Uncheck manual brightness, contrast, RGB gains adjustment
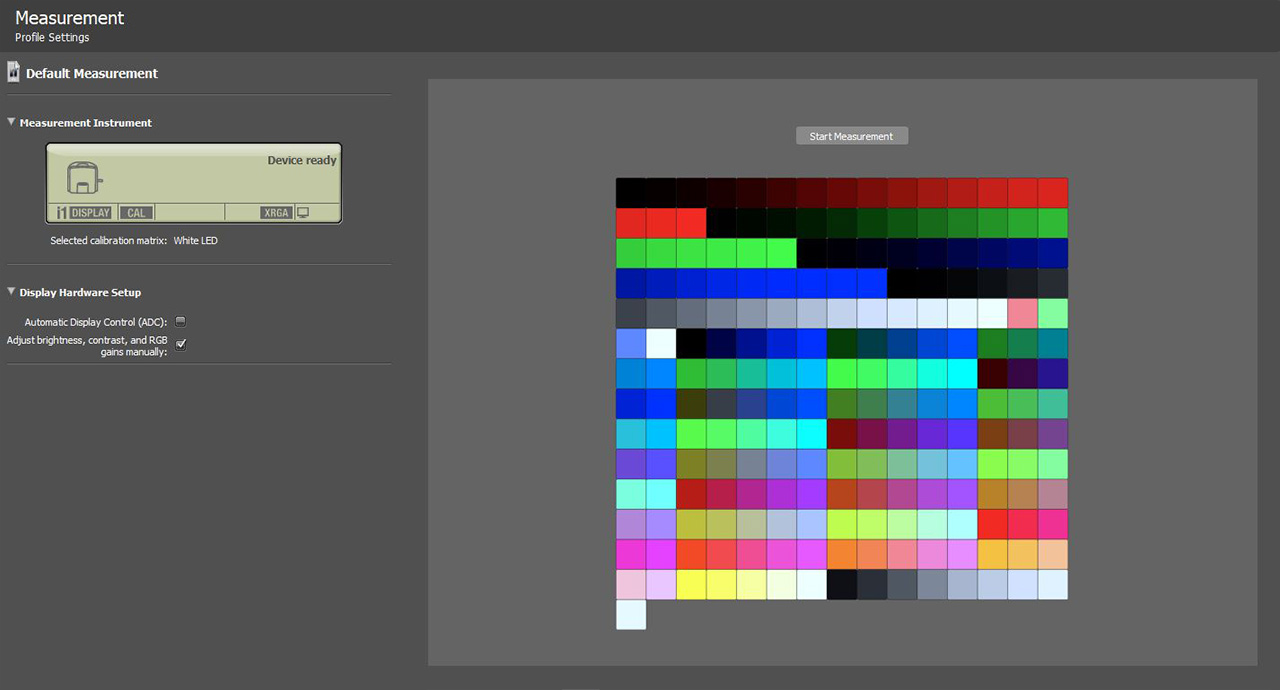Image resolution: width=1280 pixels, height=690 pixels. 181,344
